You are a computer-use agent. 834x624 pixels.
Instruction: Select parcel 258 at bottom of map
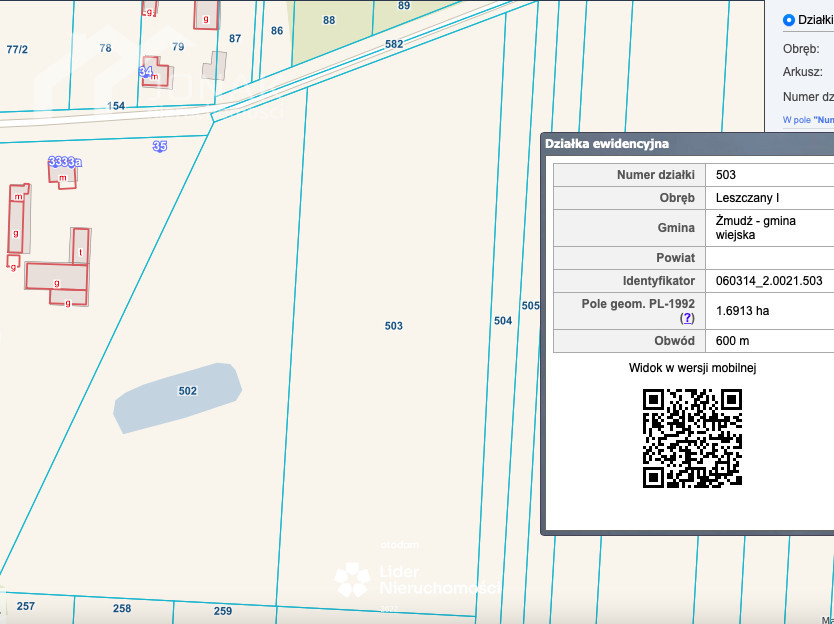(122, 608)
